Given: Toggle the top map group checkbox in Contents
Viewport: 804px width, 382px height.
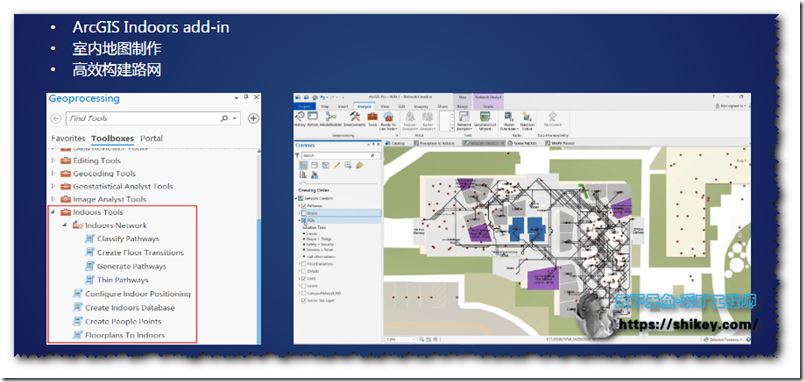Looking at the screenshot, I should (301, 198).
